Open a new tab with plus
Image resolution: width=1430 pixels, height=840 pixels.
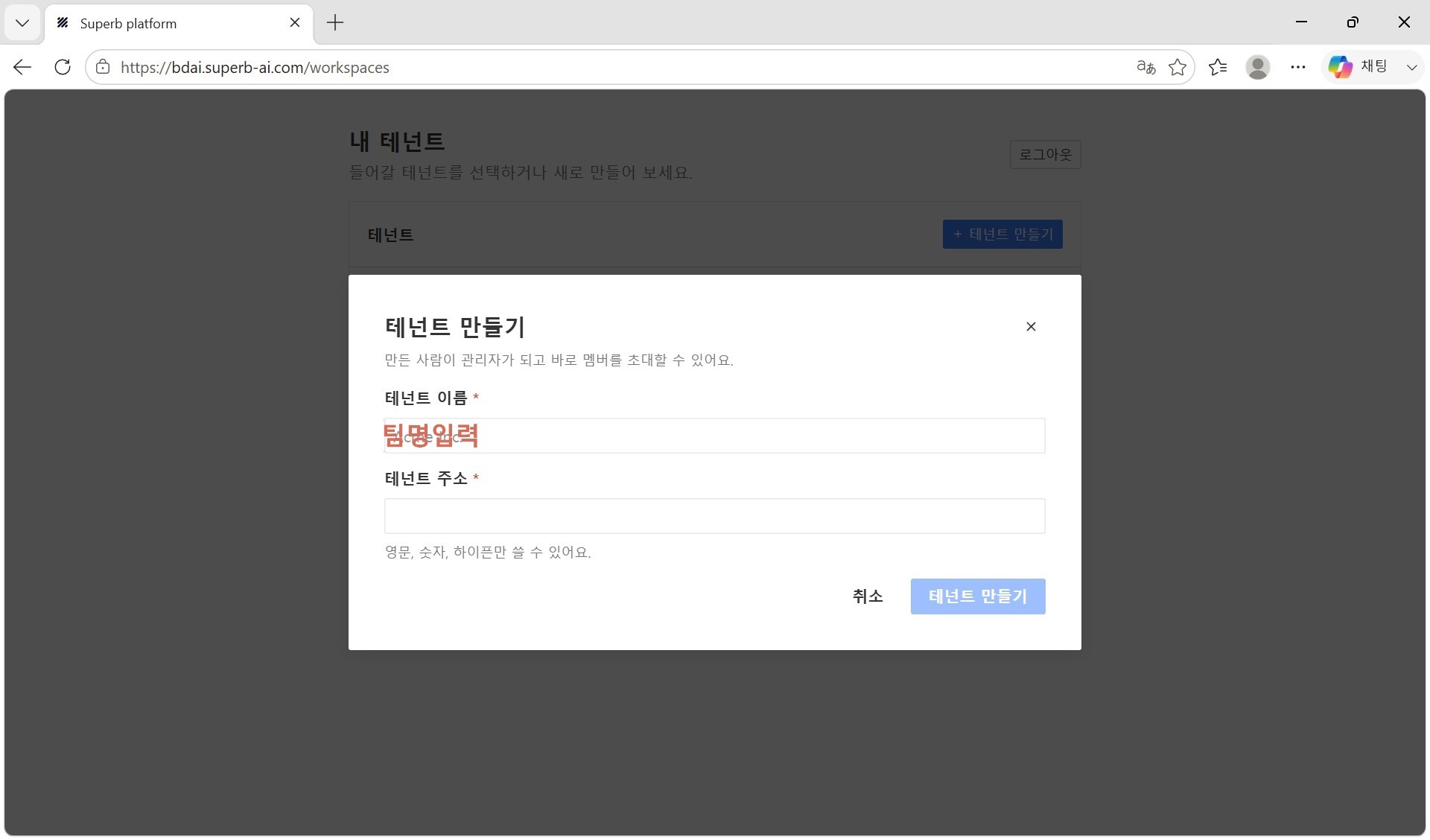[335, 23]
